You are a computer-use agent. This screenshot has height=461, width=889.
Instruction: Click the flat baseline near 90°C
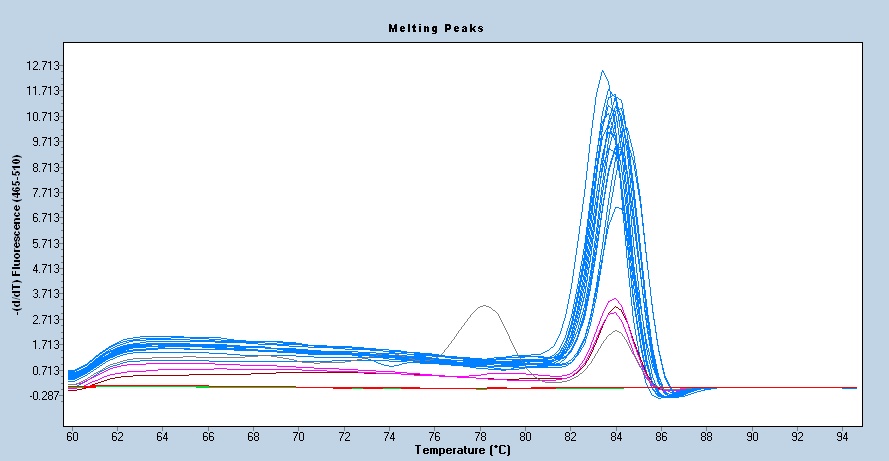753,387
